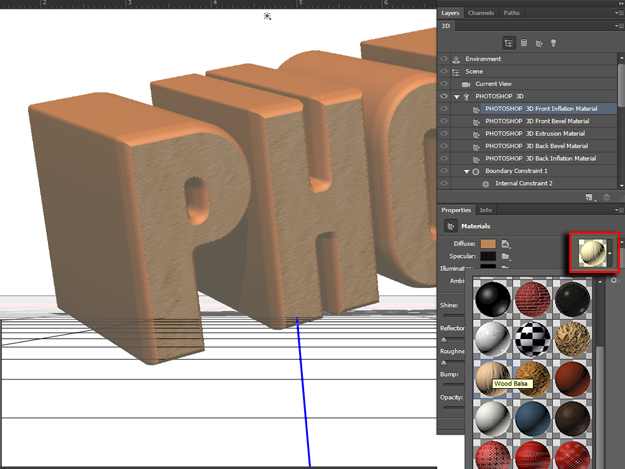Toggle visibility of 3D Extrusion Material

tap(445, 133)
